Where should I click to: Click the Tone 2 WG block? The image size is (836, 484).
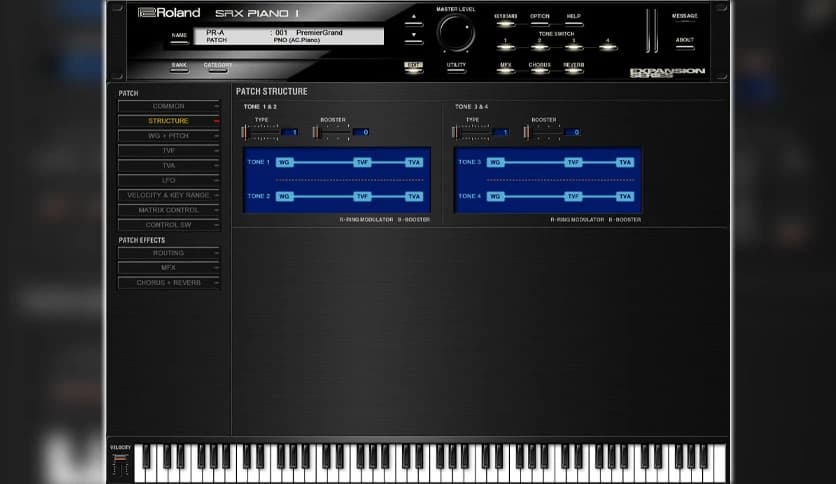click(285, 197)
